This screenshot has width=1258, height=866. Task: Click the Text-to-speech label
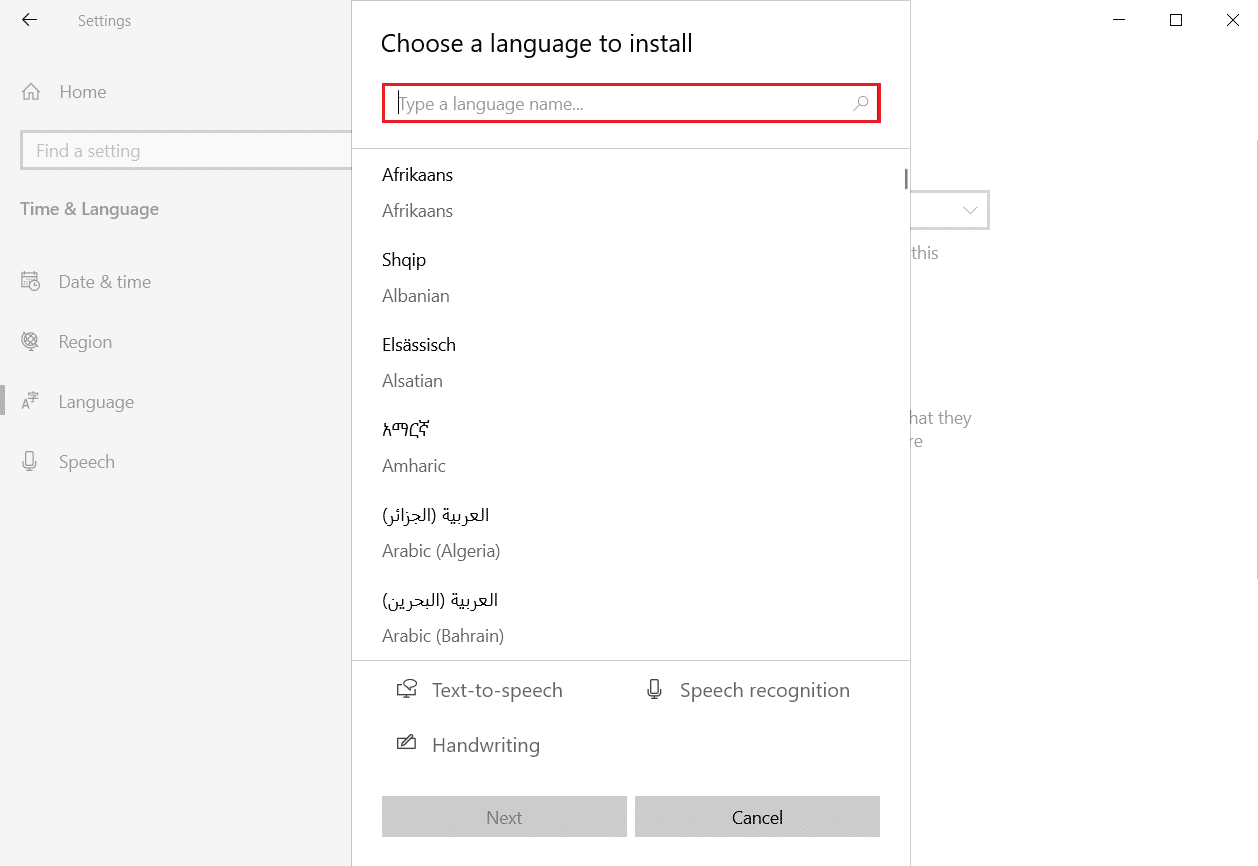[x=497, y=690]
